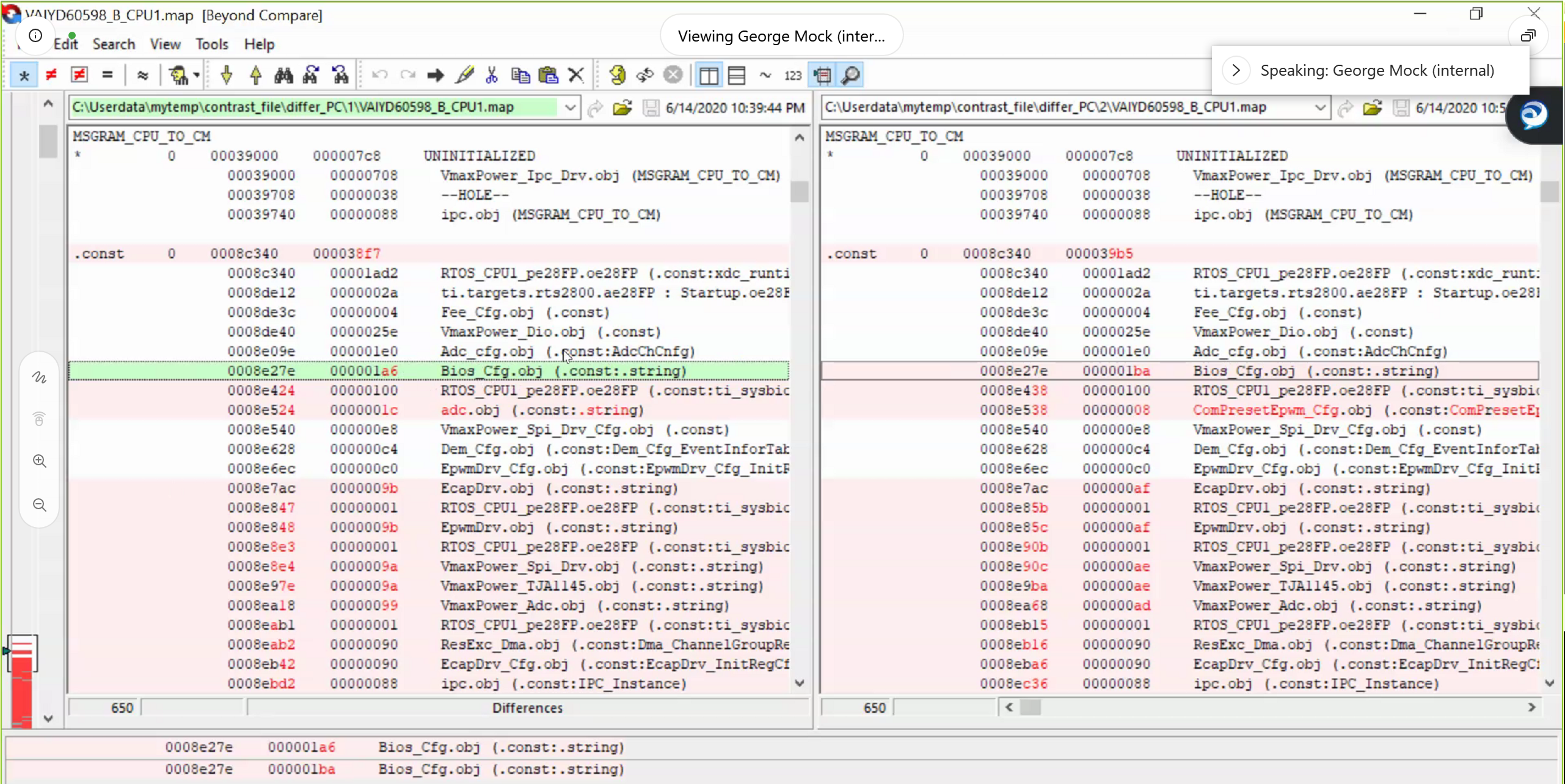Click right pane Save floppy icon

1401,108
